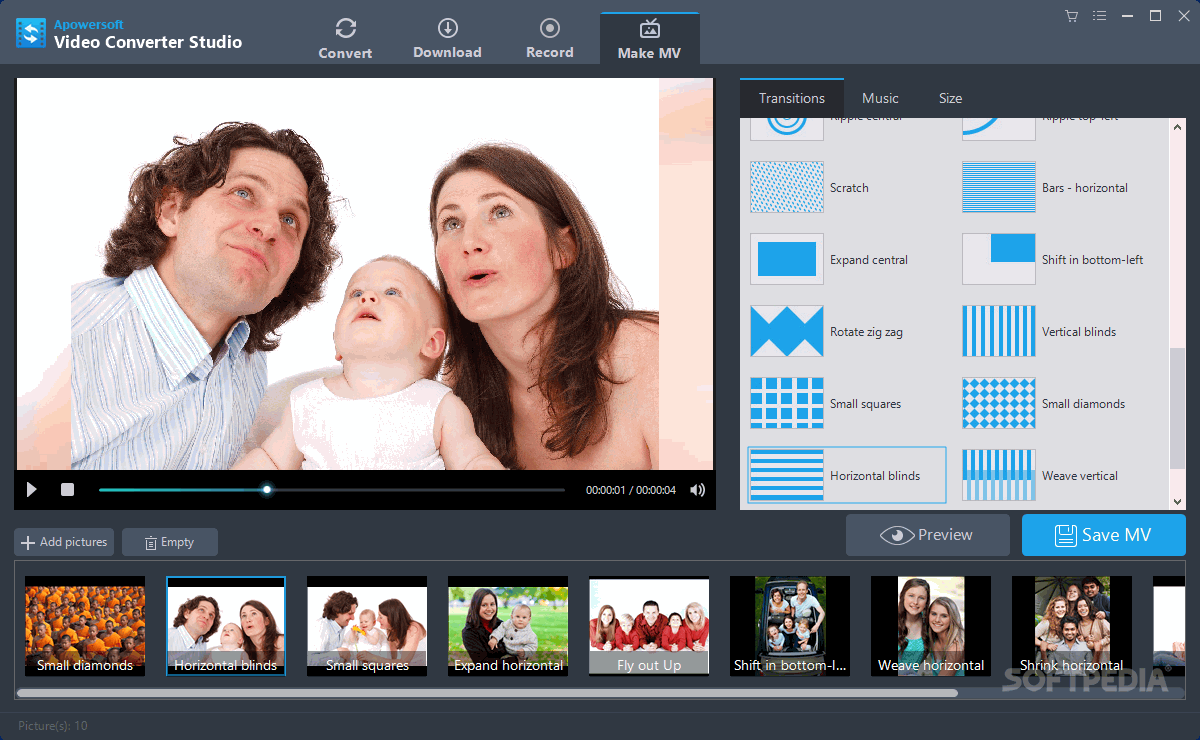The image size is (1200, 740).
Task: Select the Small squares picture thumbnail
Action: tap(366, 625)
